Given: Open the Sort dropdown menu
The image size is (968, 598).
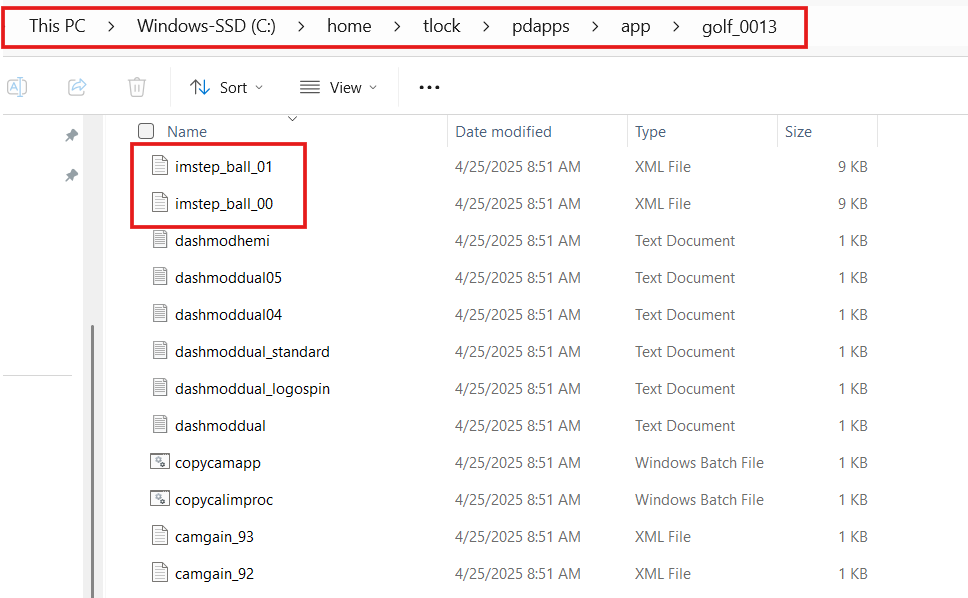Looking at the screenshot, I should pos(226,88).
